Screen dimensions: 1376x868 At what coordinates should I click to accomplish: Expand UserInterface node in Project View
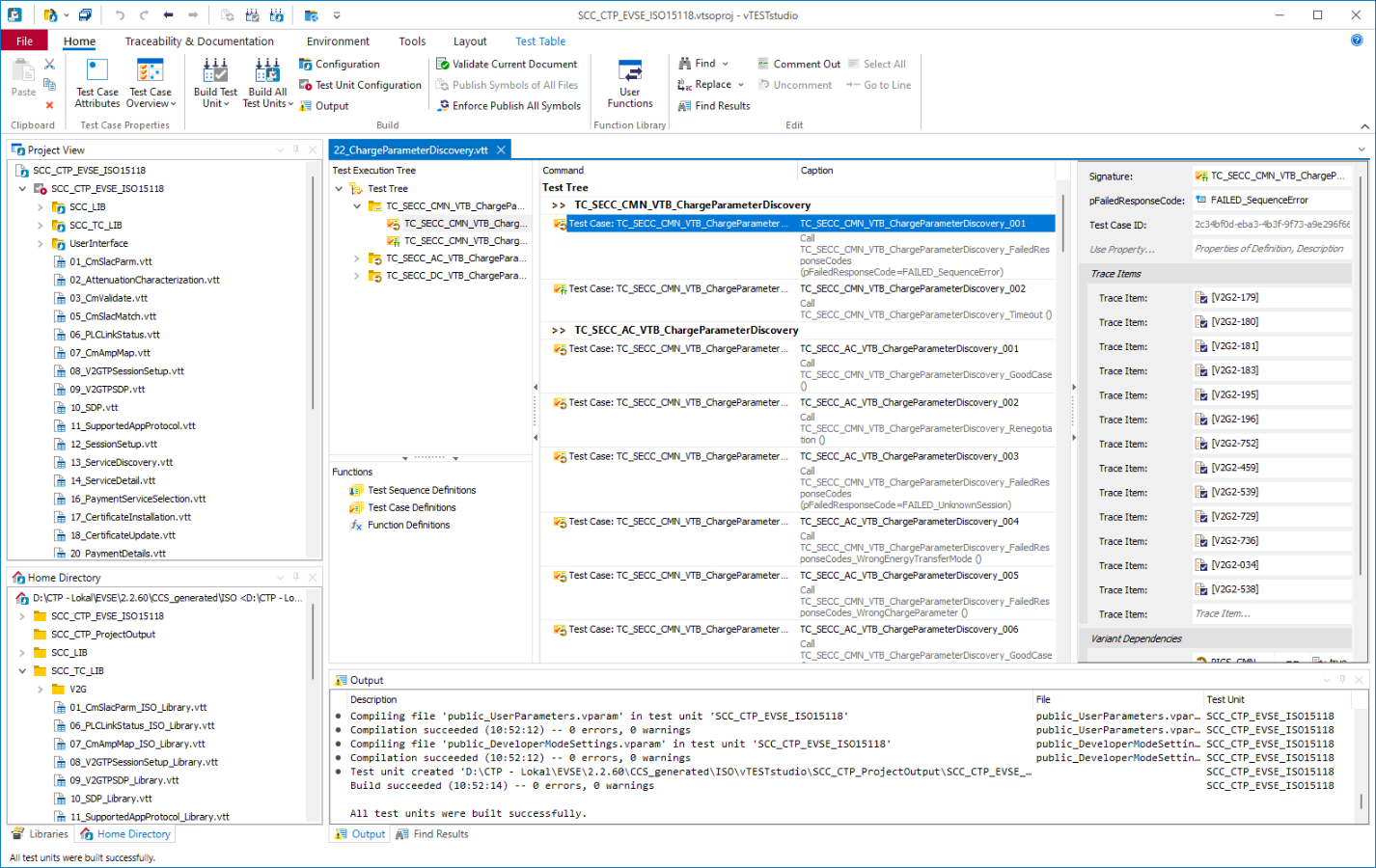click(40, 244)
